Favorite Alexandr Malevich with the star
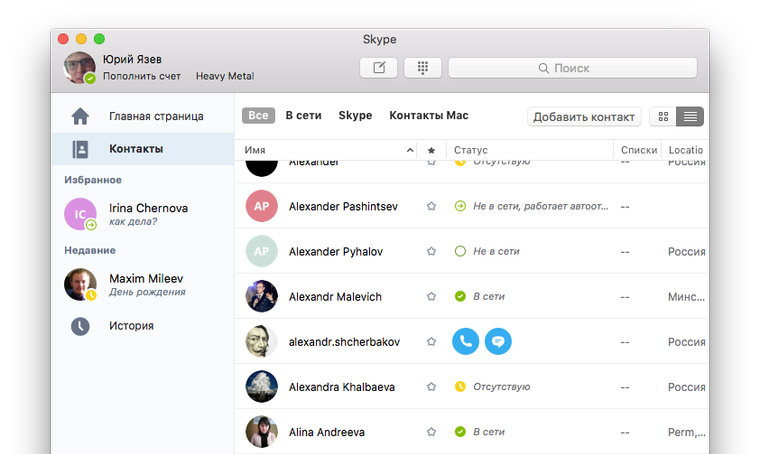Image resolution: width=760 pixels, height=454 pixels. coord(431,297)
